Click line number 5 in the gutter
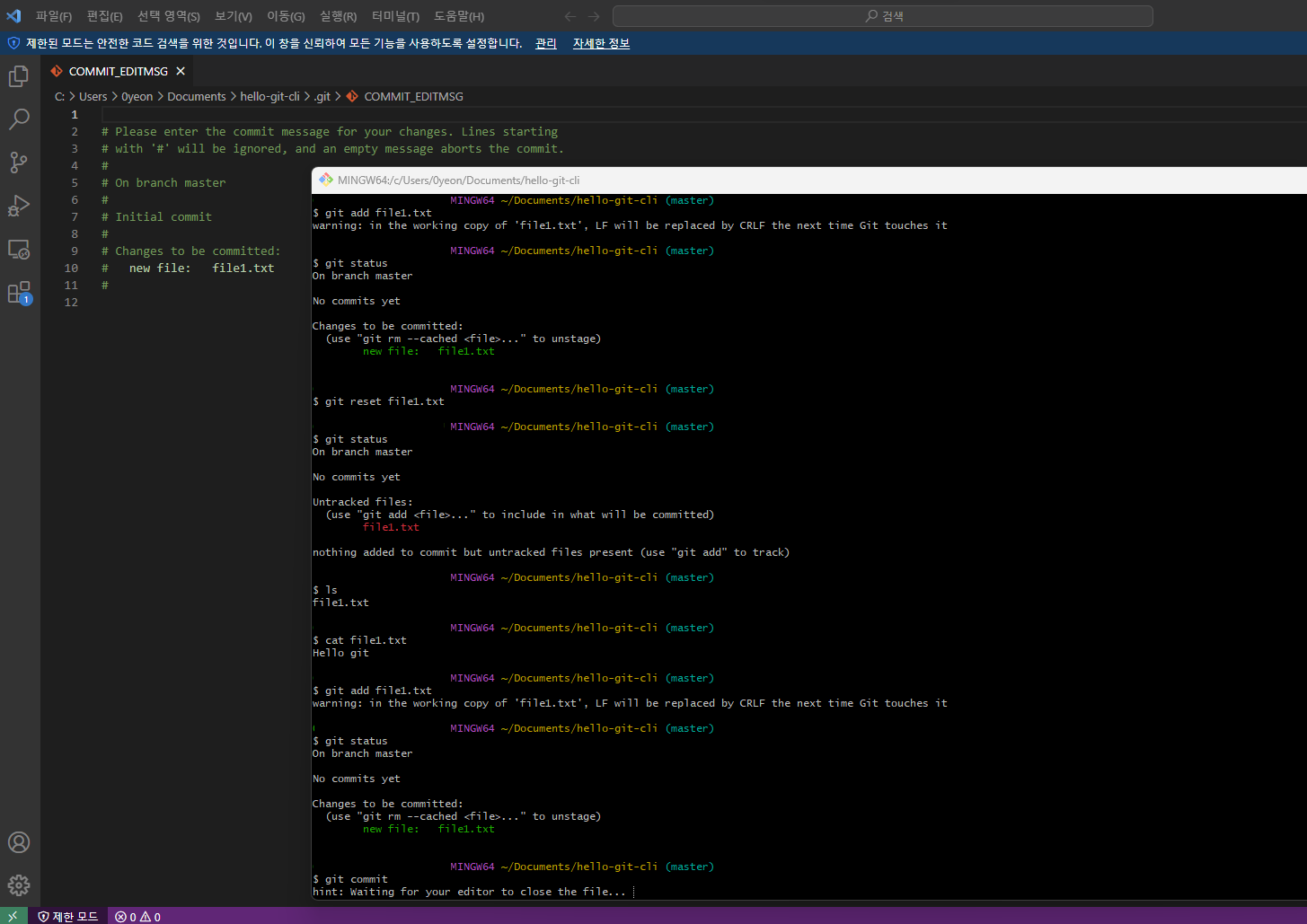This screenshot has height=924, width=1307. click(x=75, y=182)
